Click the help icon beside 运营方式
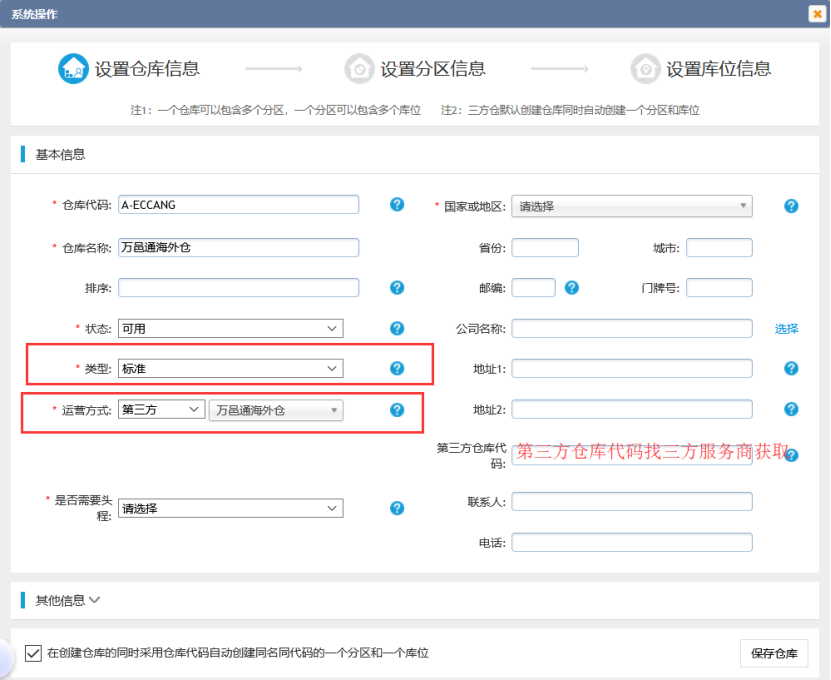The image size is (831, 680). click(x=396, y=409)
